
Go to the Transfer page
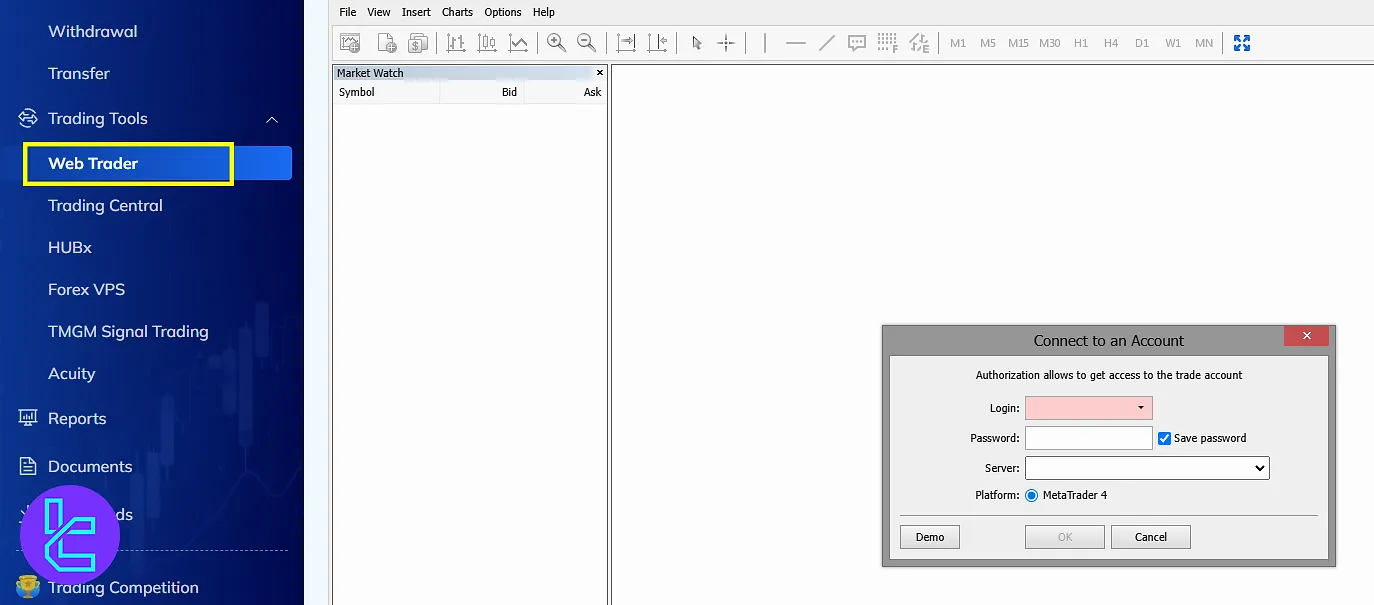click(x=79, y=74)
